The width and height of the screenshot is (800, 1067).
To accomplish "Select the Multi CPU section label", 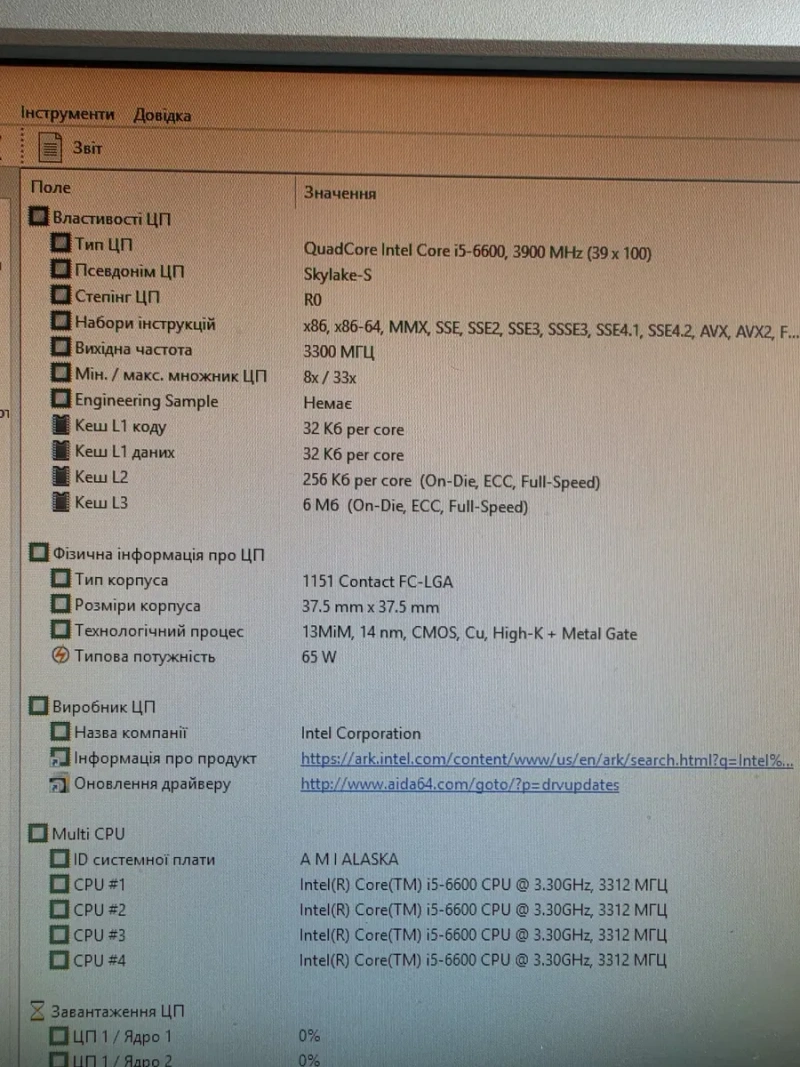I will (88, 834).
